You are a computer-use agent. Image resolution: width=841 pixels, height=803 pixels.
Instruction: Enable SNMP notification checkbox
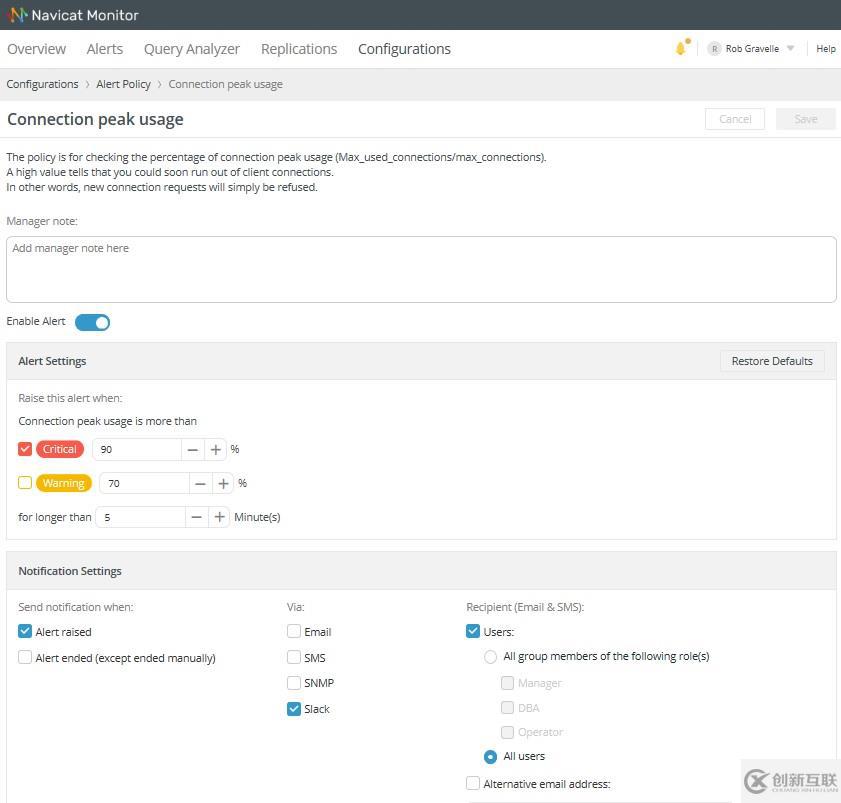click(x=293, y=683)
